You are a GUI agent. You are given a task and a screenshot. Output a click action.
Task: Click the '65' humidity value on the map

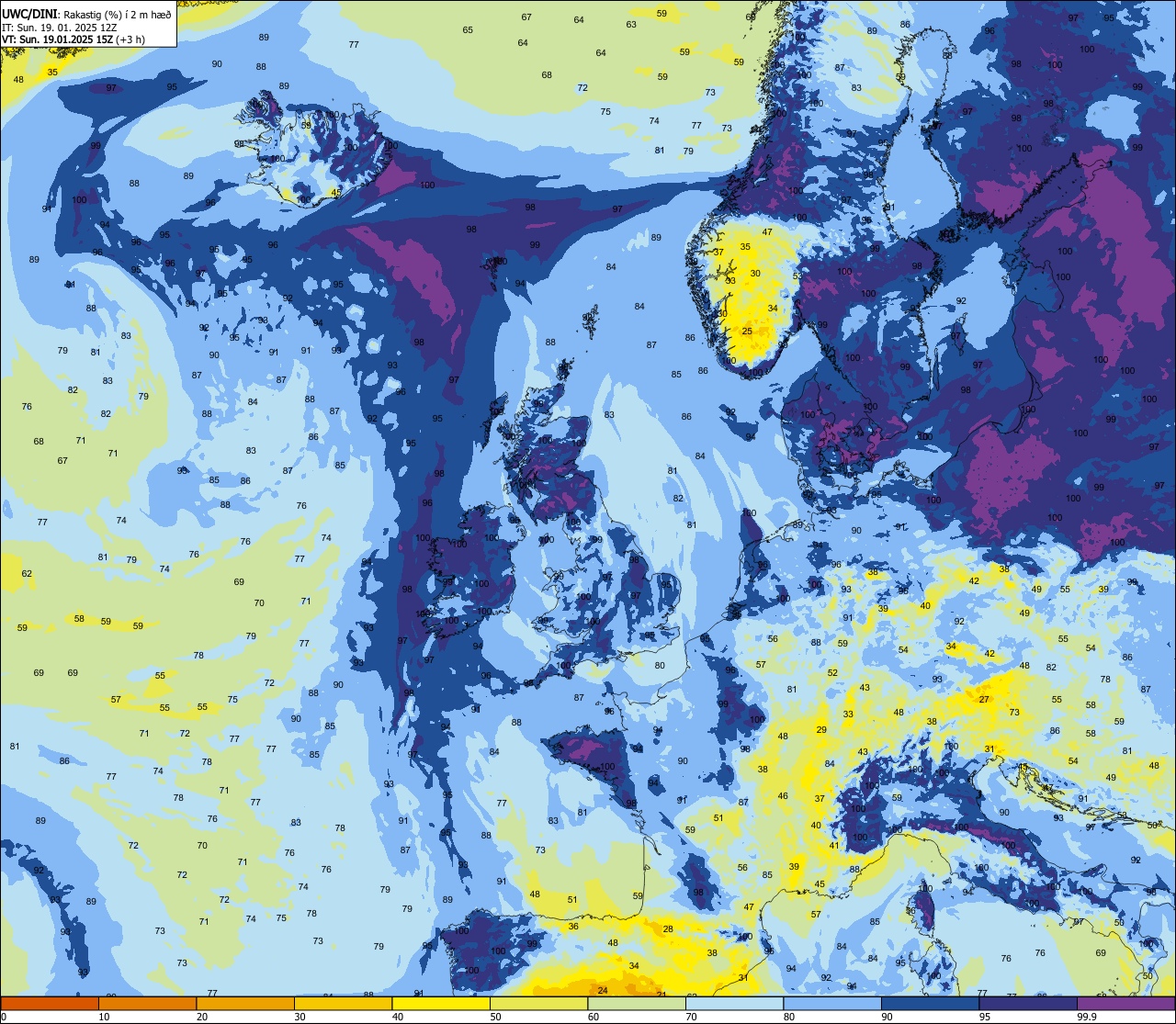(x=468, y=30)
